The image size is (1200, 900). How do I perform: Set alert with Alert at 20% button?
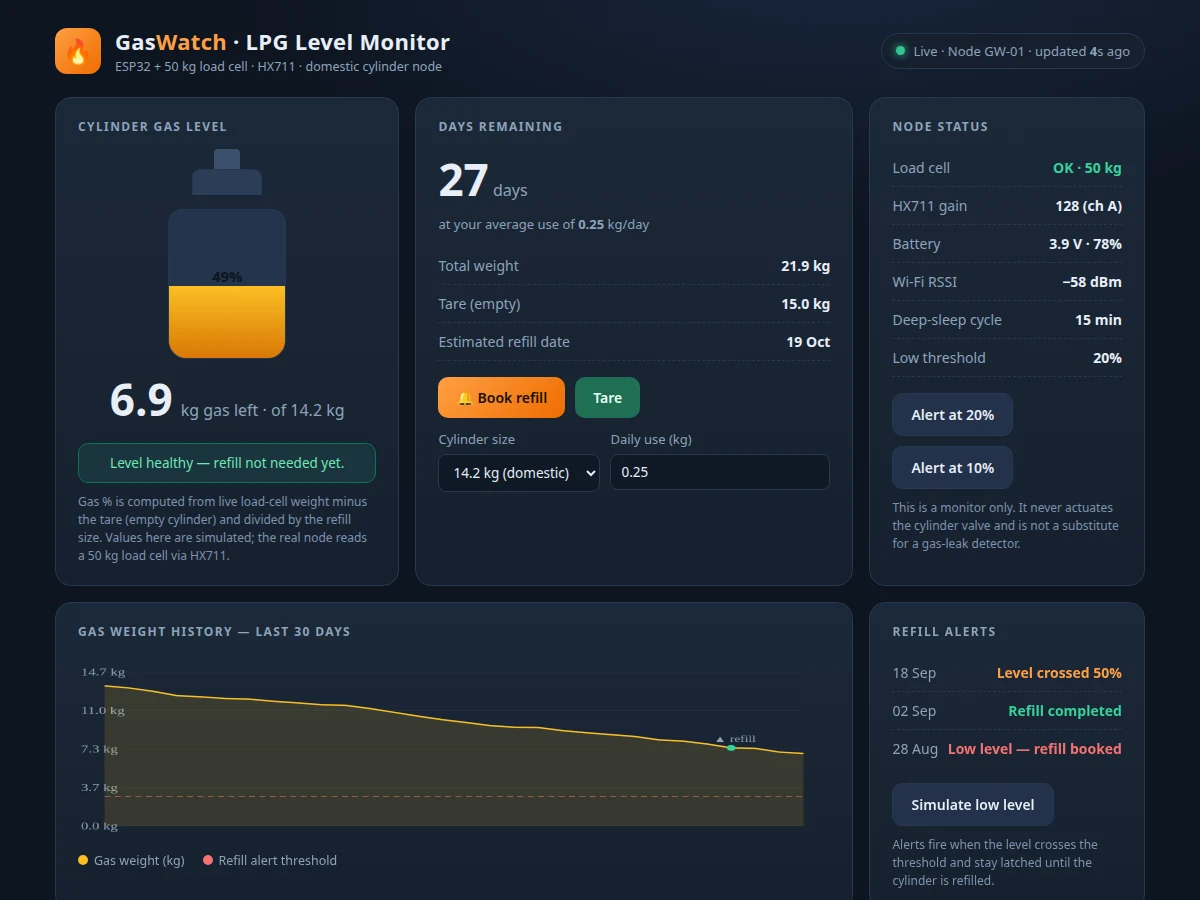(x=952, y=415)
